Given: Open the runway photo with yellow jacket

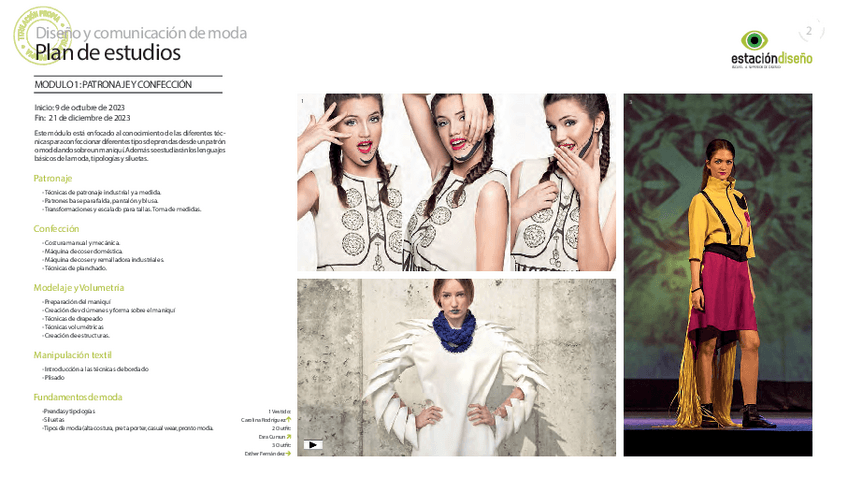Looking at the screenshot, I should point(718,275).
